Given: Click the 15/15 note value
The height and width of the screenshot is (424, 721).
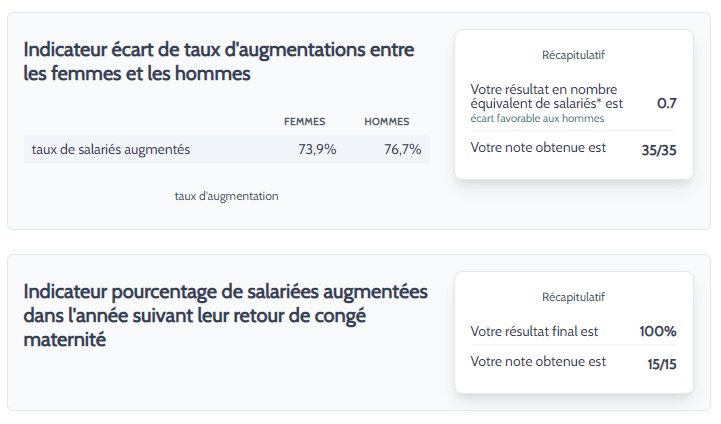Looking at the screenshot, I should pyautogui.click(x=662, y=365).
